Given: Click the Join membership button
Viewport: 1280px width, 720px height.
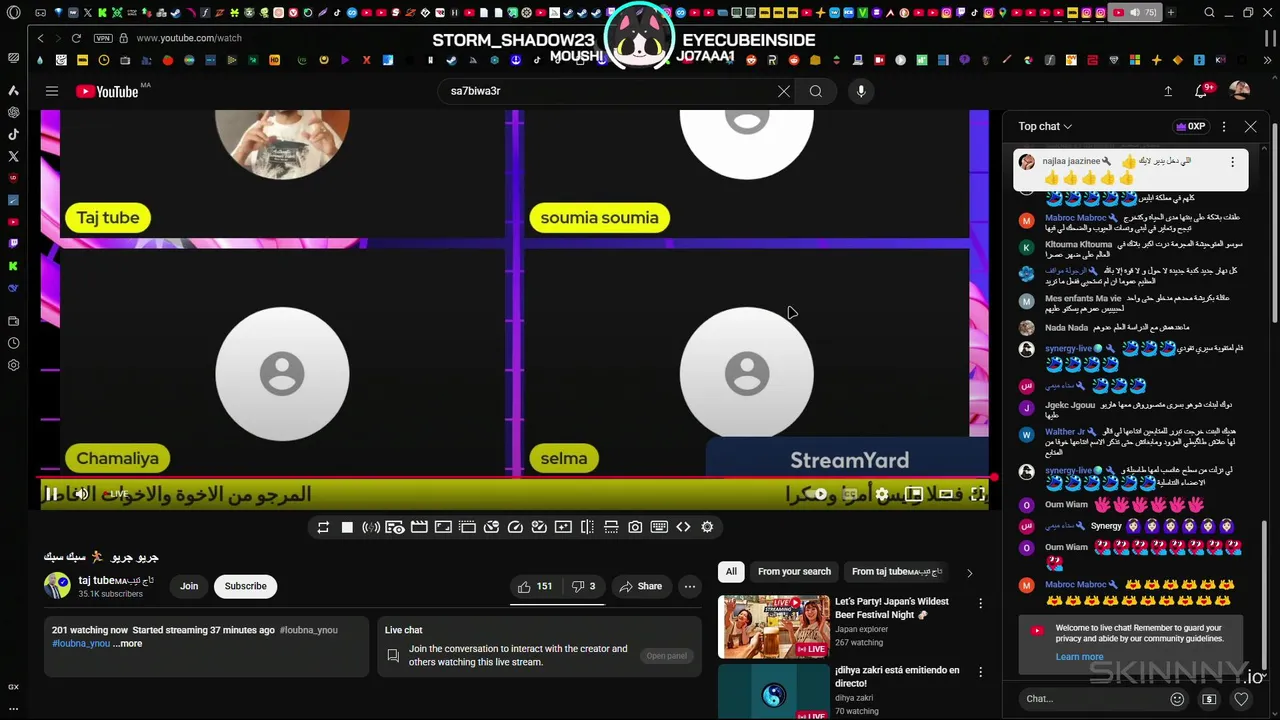Looking at the screenshot, I should click(x=189, y=586).
